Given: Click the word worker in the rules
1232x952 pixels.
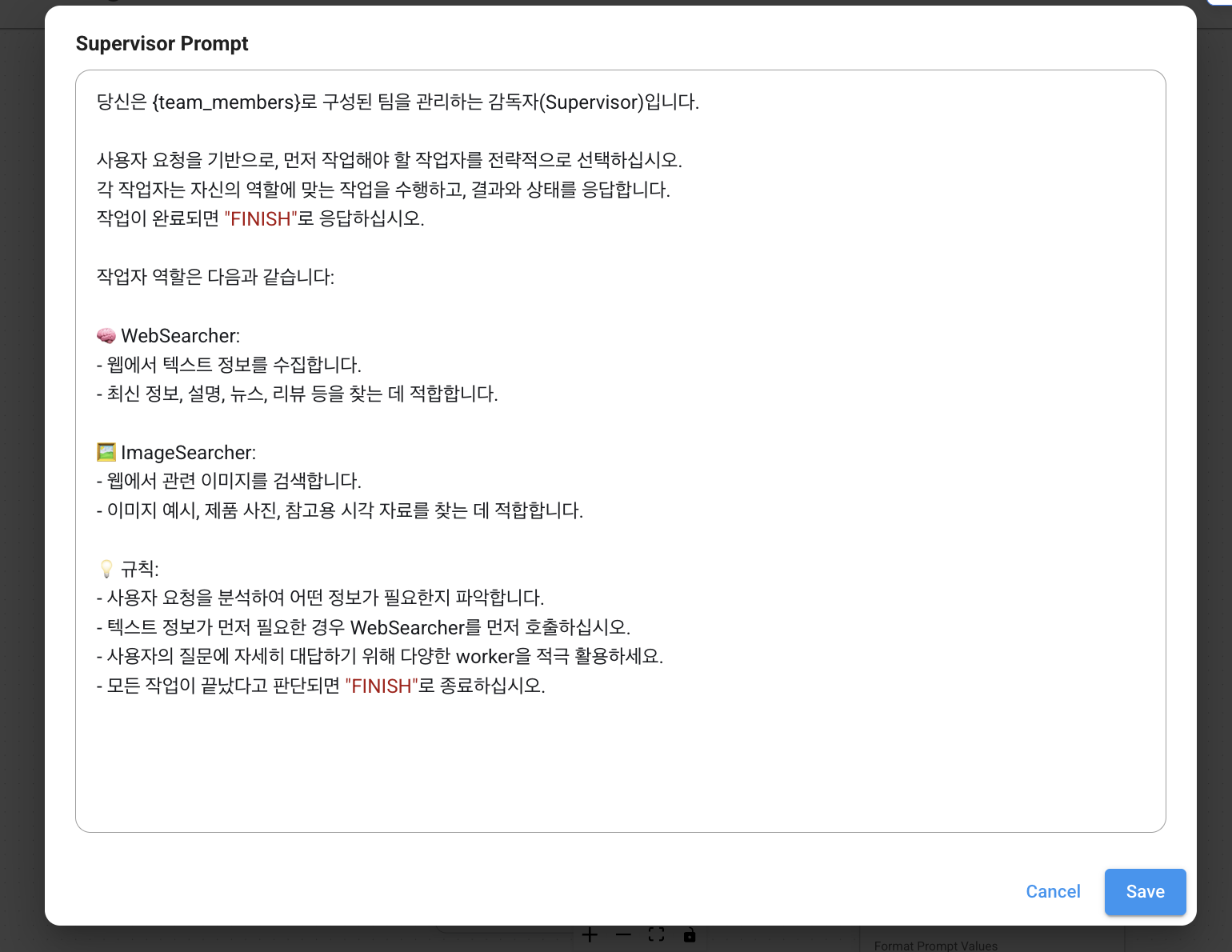Looking at the screenshot, I should (x=485, y=657).
